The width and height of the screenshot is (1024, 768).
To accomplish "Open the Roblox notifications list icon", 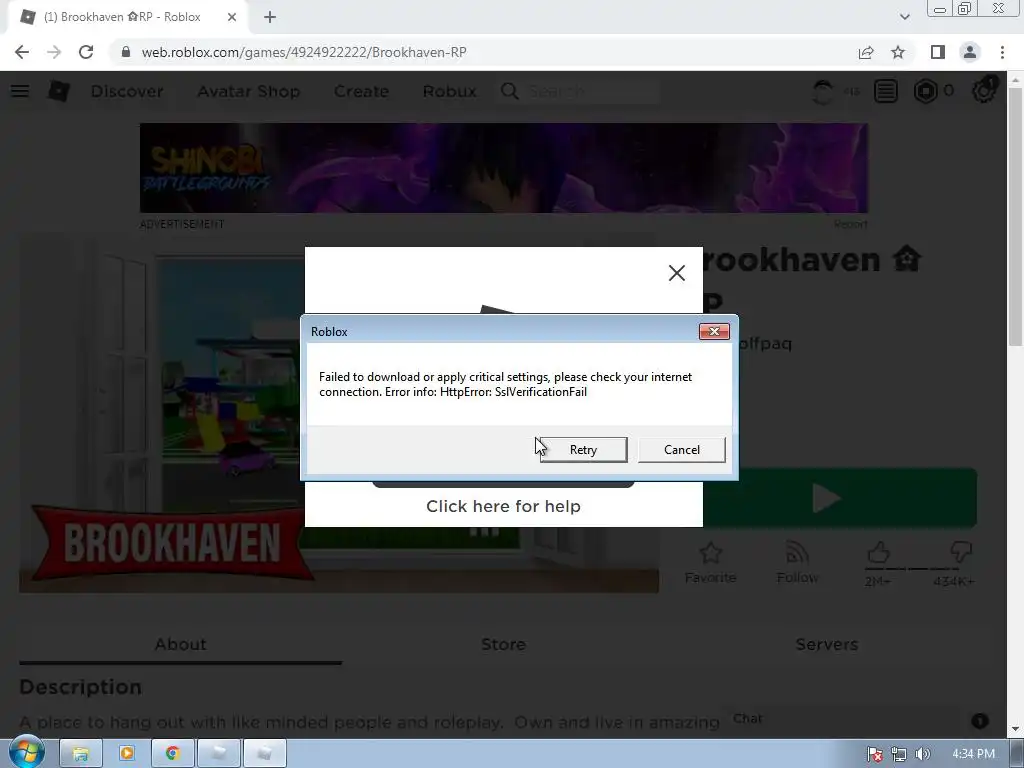I will 886,91.
